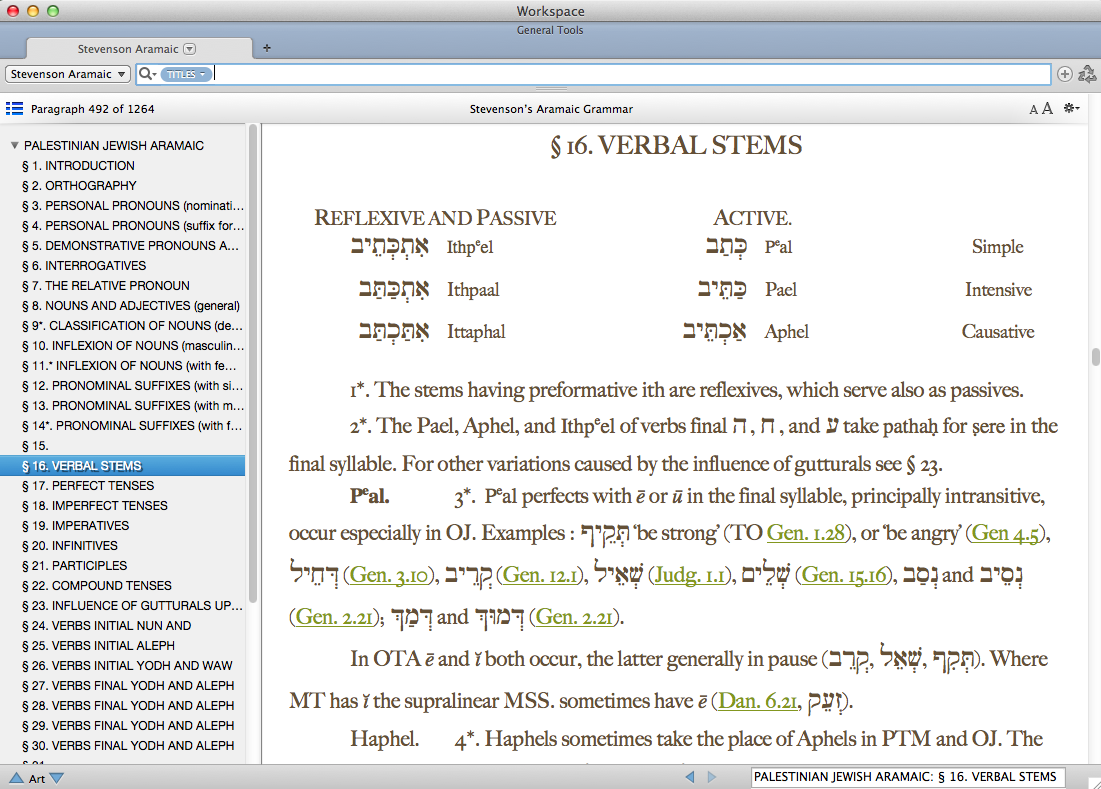The height and width of the screenshot is (789, 1101).
Task: Open the Stevenson Aramaic tab dropdown arrow
Action: click(x=190, y=49)
